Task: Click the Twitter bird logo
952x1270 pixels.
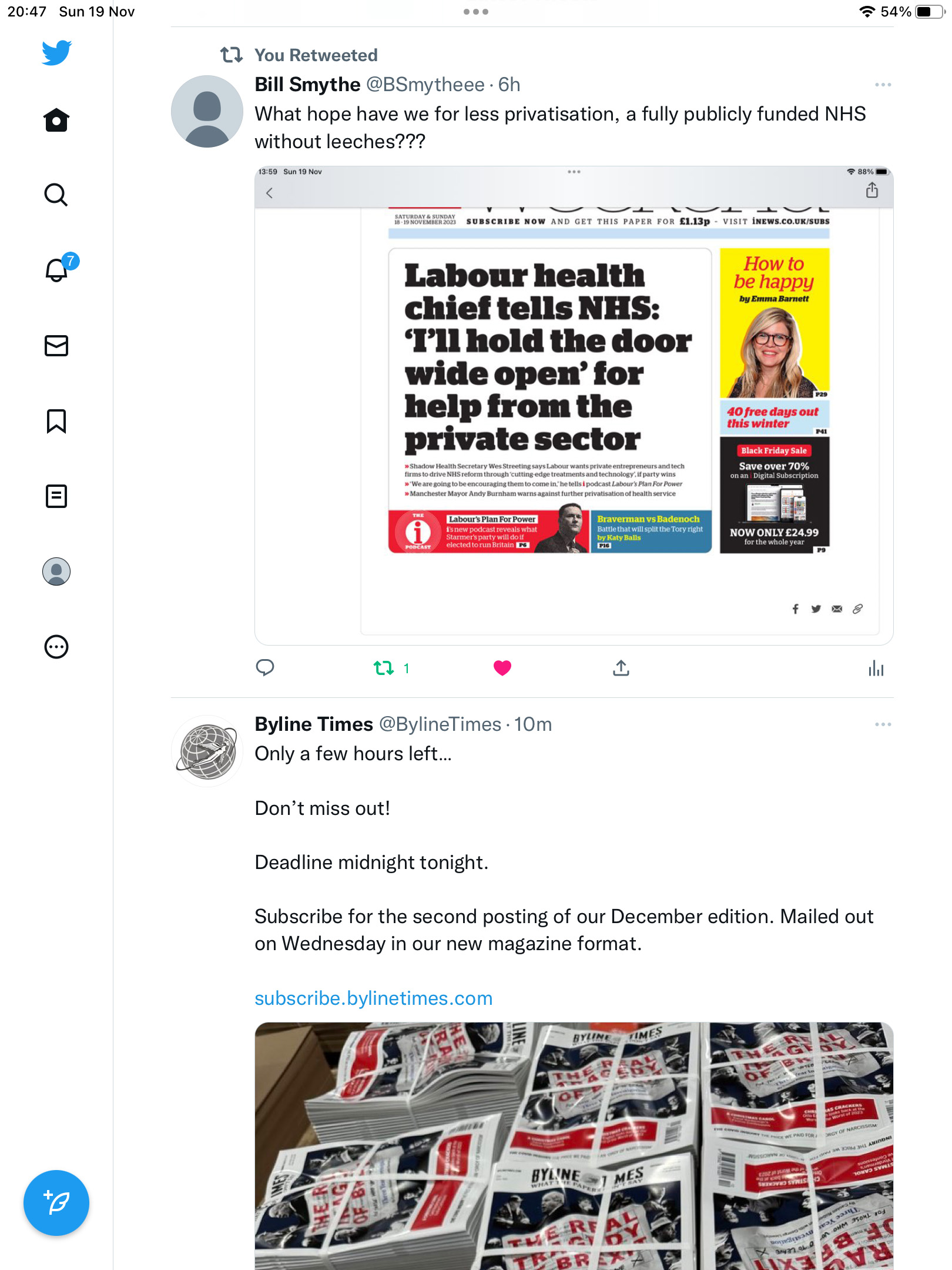Action: (x=56, y=53)
